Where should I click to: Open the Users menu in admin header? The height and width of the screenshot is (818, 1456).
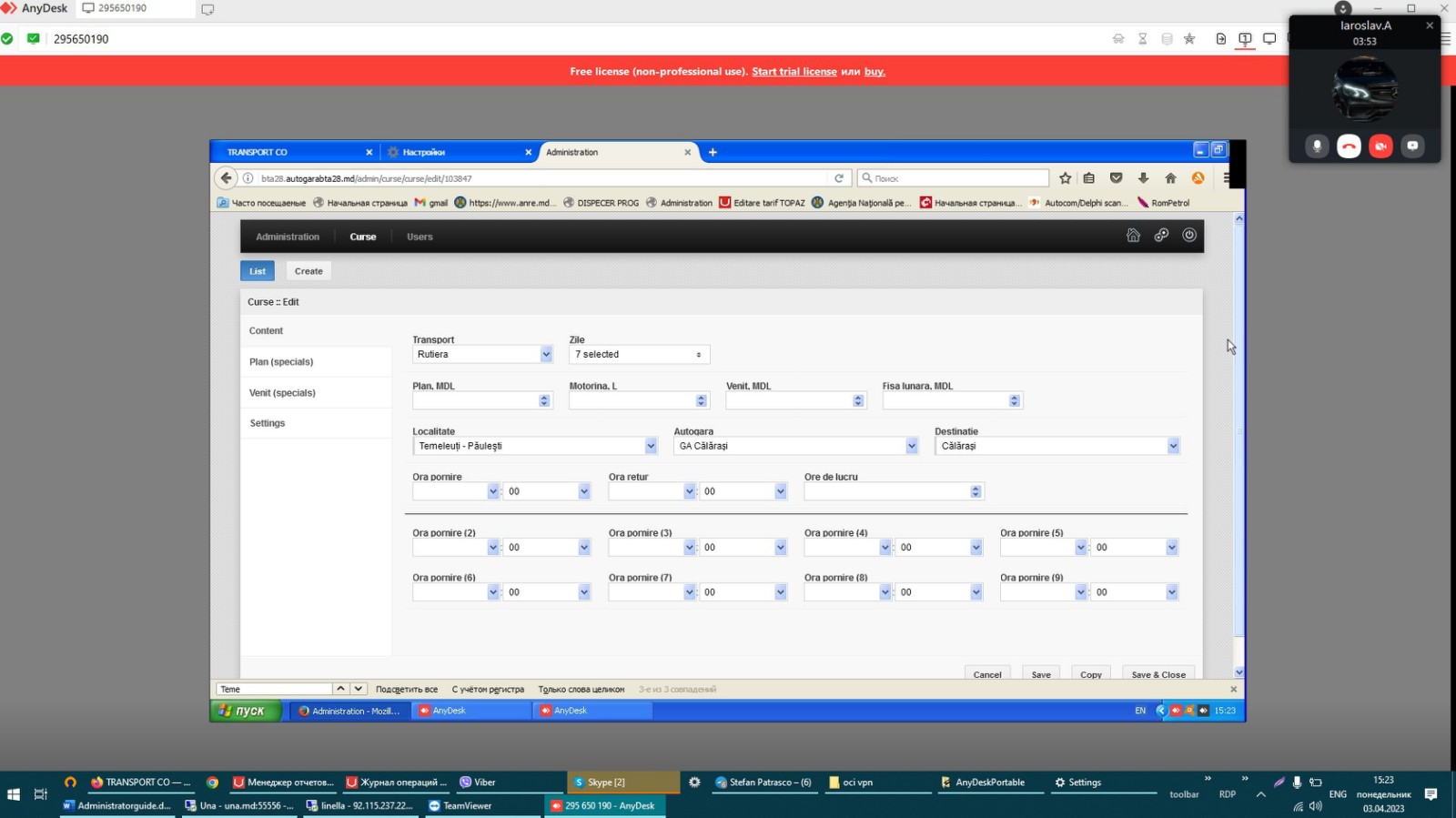pos(420,237)
